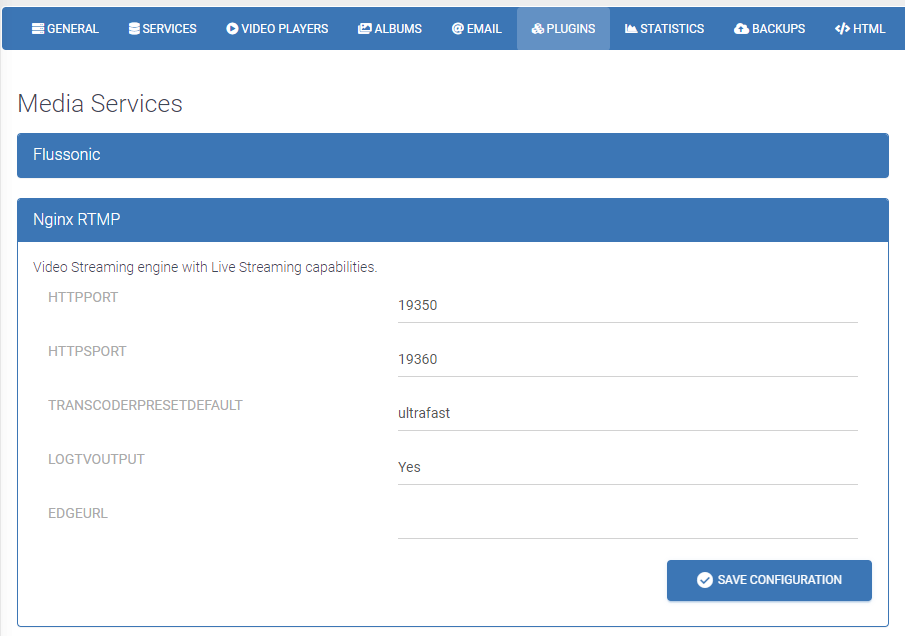Expand the Flussonic panel header
Screen dimensions: 905x636
[x=453, y=155]
